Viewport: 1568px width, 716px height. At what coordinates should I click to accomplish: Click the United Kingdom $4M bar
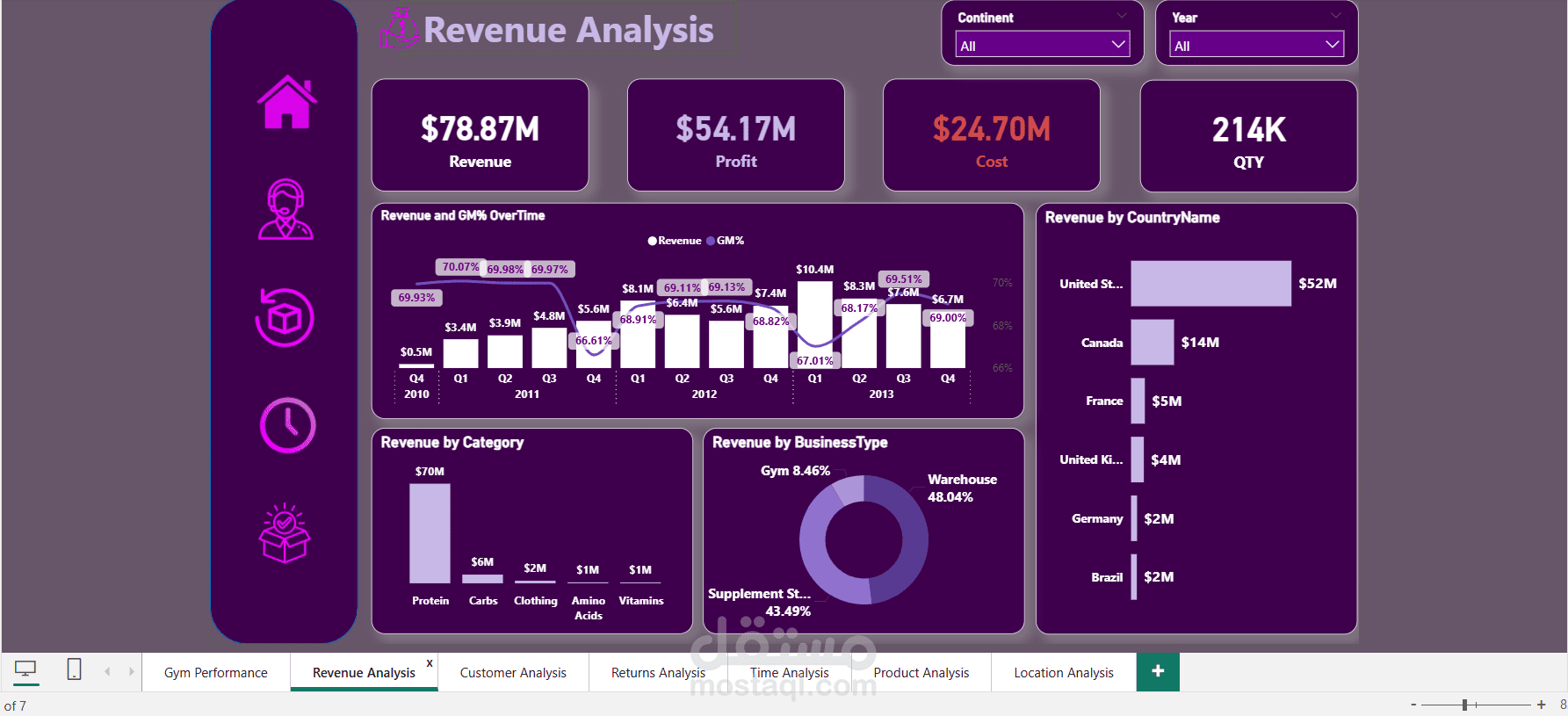coord(1138,459)
